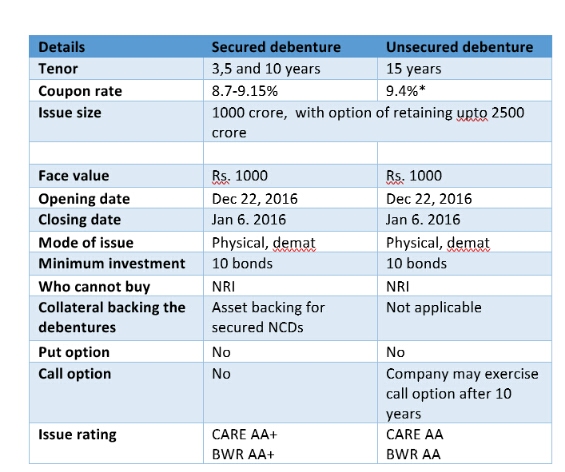Click underlined demat in Secured column
The image size is (565, 472).
294,243
